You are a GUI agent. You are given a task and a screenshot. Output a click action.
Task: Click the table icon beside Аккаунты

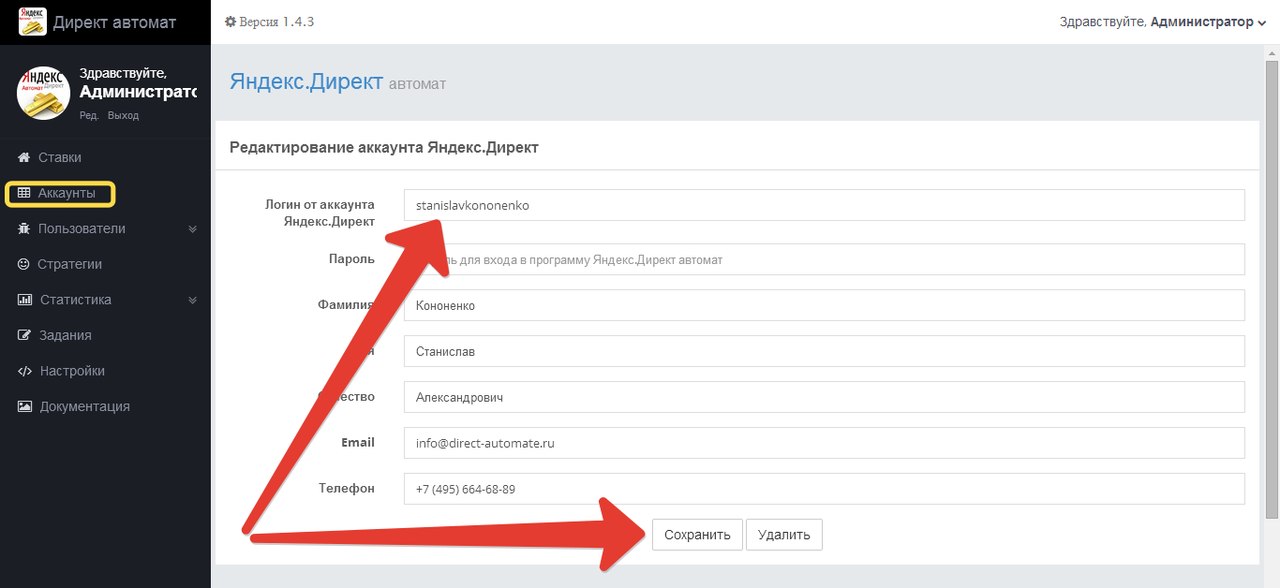click(x=24, y=193)
